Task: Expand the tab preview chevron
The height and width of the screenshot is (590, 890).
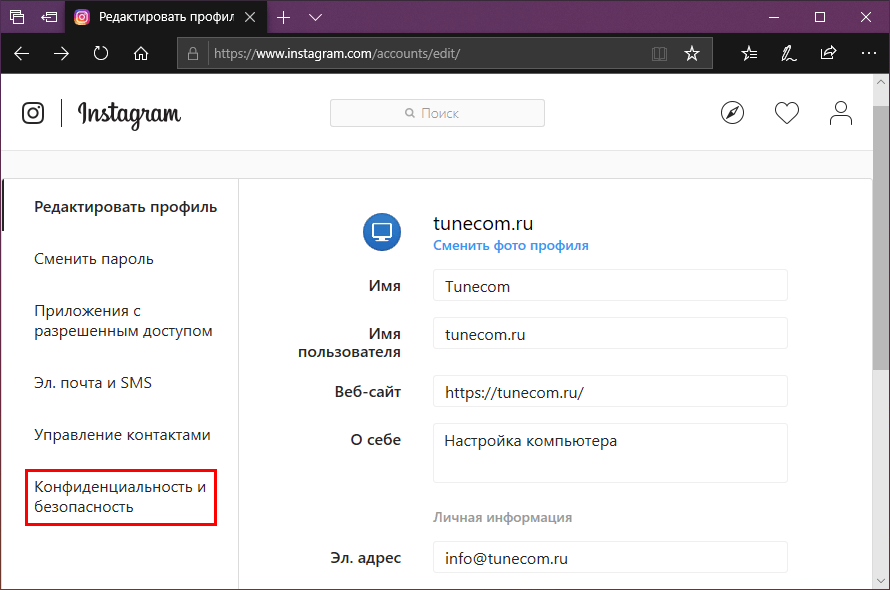Action: click(316, 17)
